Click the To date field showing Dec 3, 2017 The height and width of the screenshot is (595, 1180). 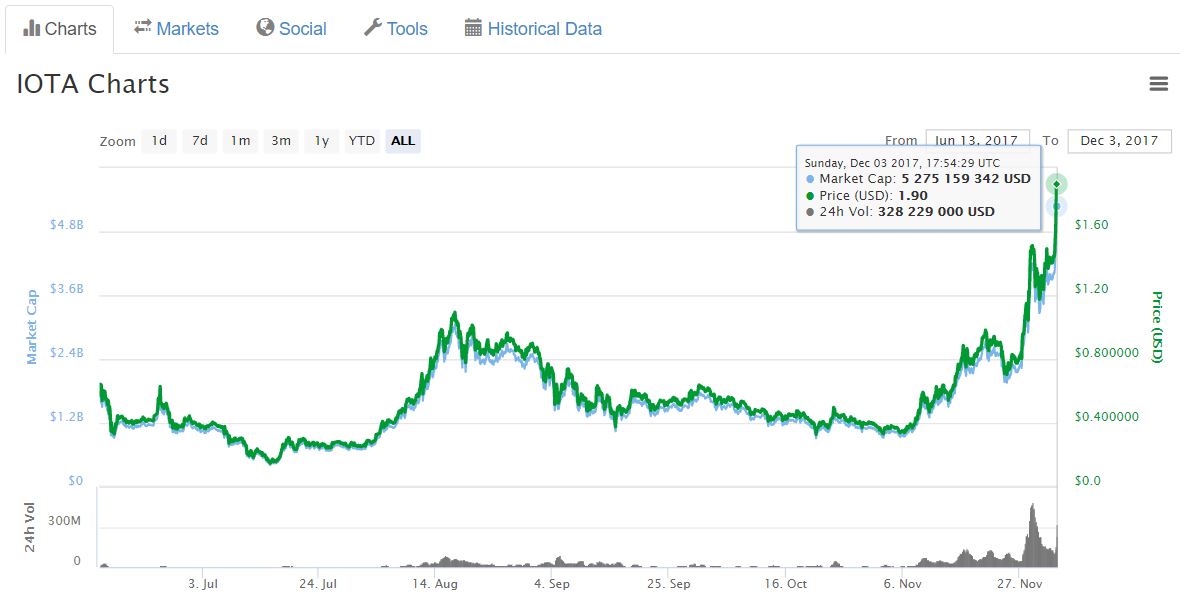[x=1120, y=141]
